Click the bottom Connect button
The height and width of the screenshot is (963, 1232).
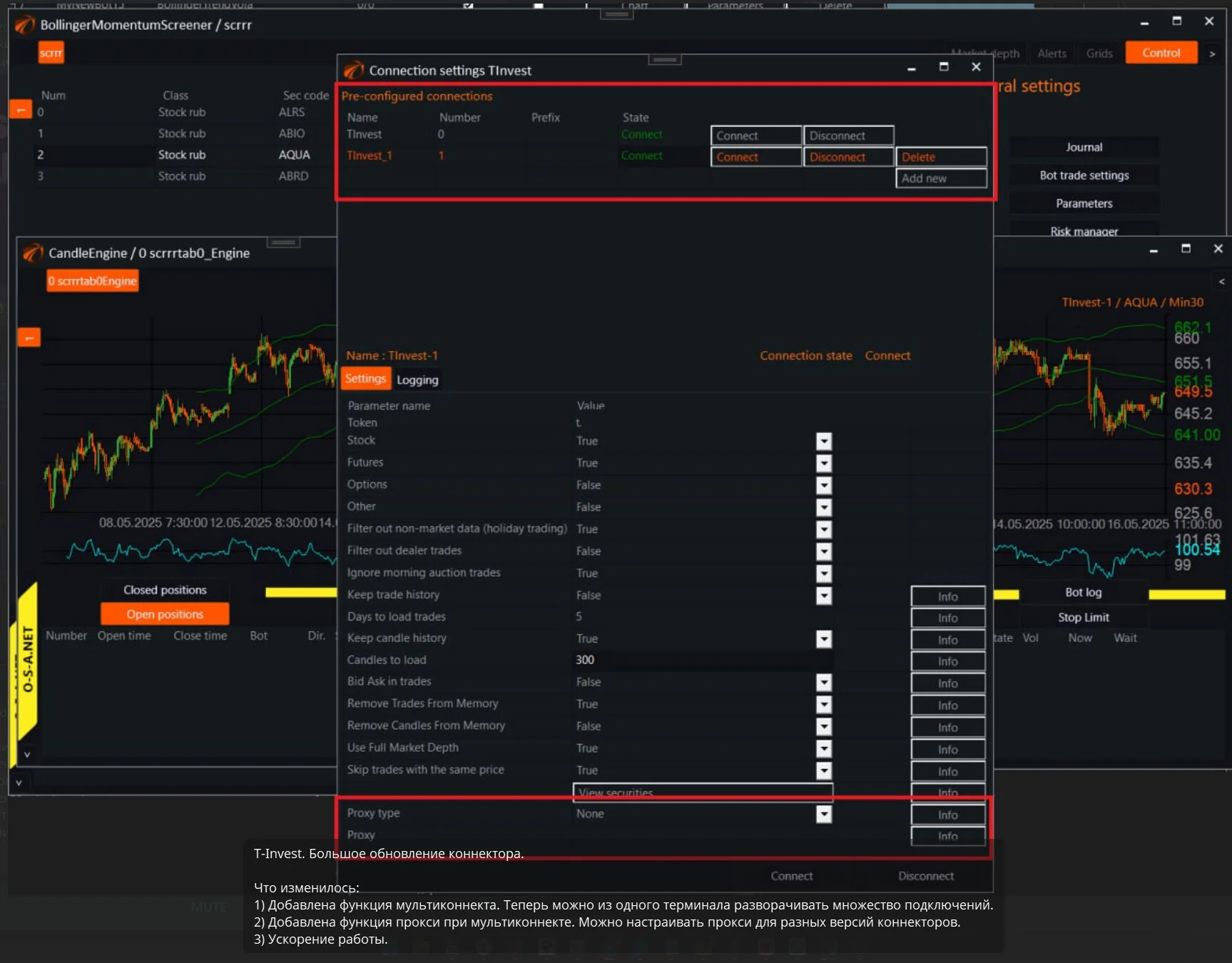(791, 876)
